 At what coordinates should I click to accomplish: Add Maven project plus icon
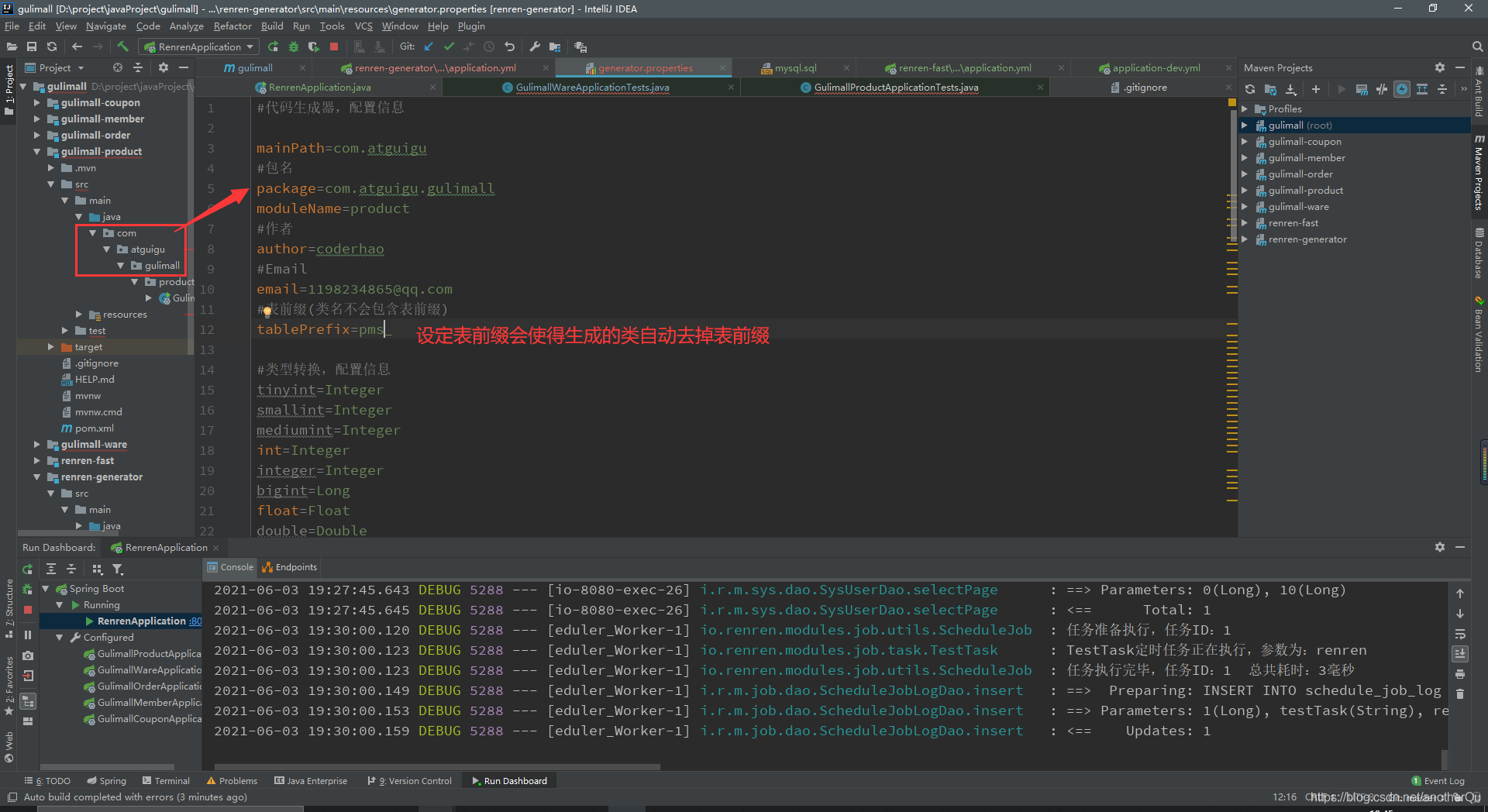(x=1316, y=89)
